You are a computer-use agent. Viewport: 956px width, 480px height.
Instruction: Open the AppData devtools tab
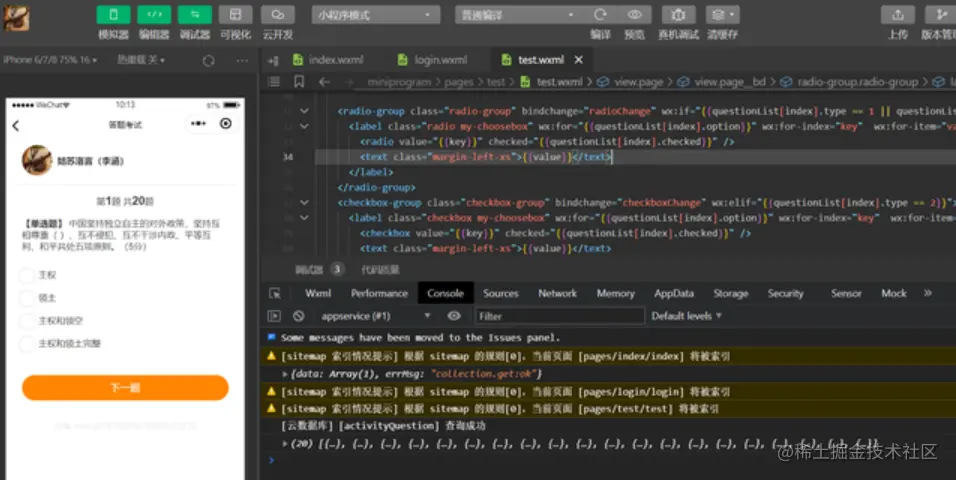[674, 293]
